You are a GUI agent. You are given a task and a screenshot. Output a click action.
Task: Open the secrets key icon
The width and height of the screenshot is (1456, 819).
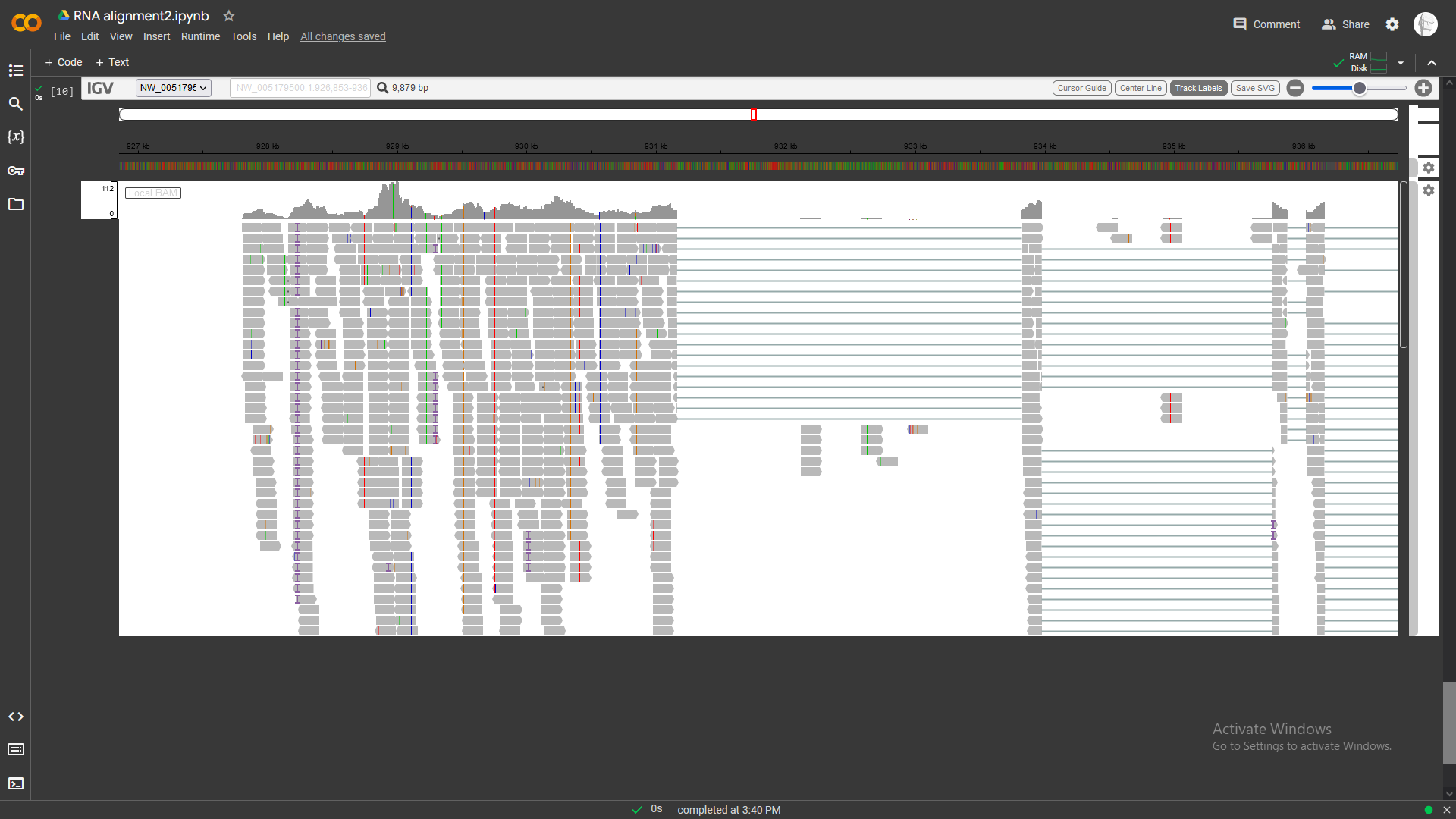(16, 171)
